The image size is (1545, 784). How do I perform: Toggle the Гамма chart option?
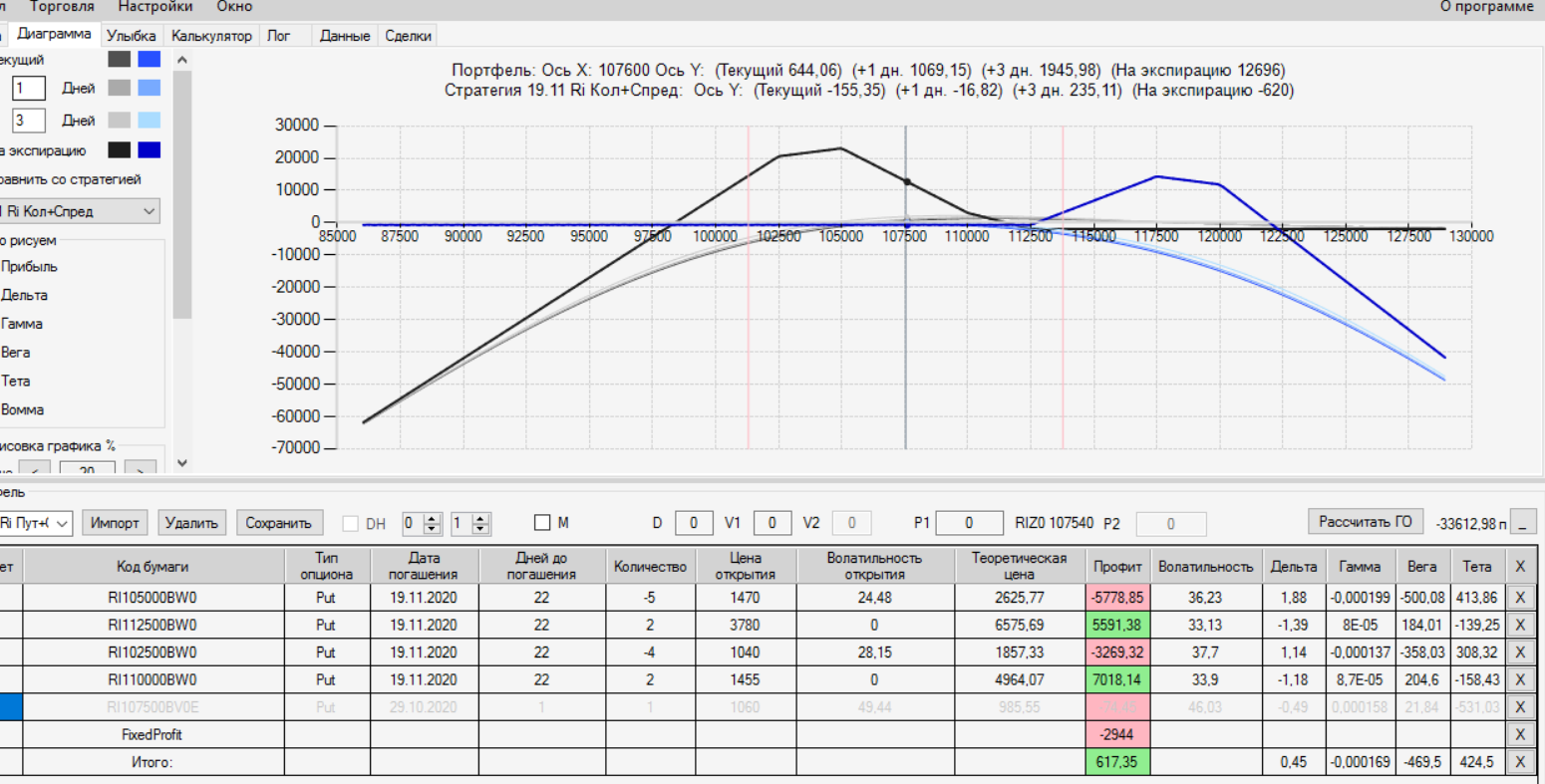click(x=22, y=324)
